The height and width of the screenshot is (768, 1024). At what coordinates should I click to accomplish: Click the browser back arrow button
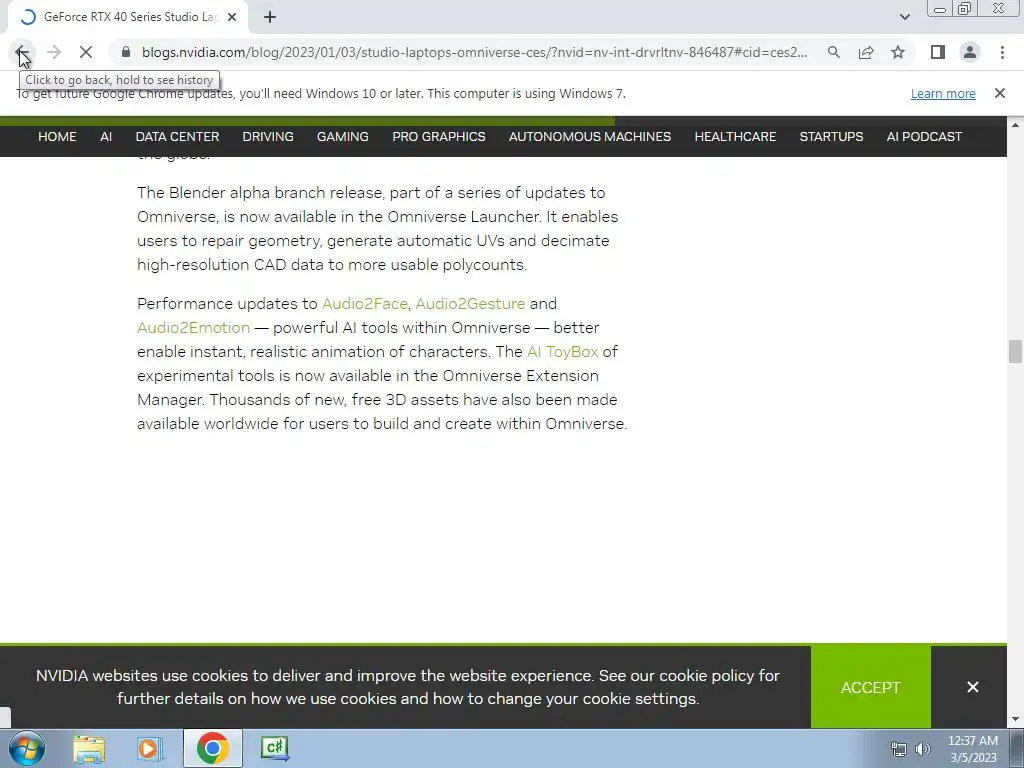tap(21, 52)
